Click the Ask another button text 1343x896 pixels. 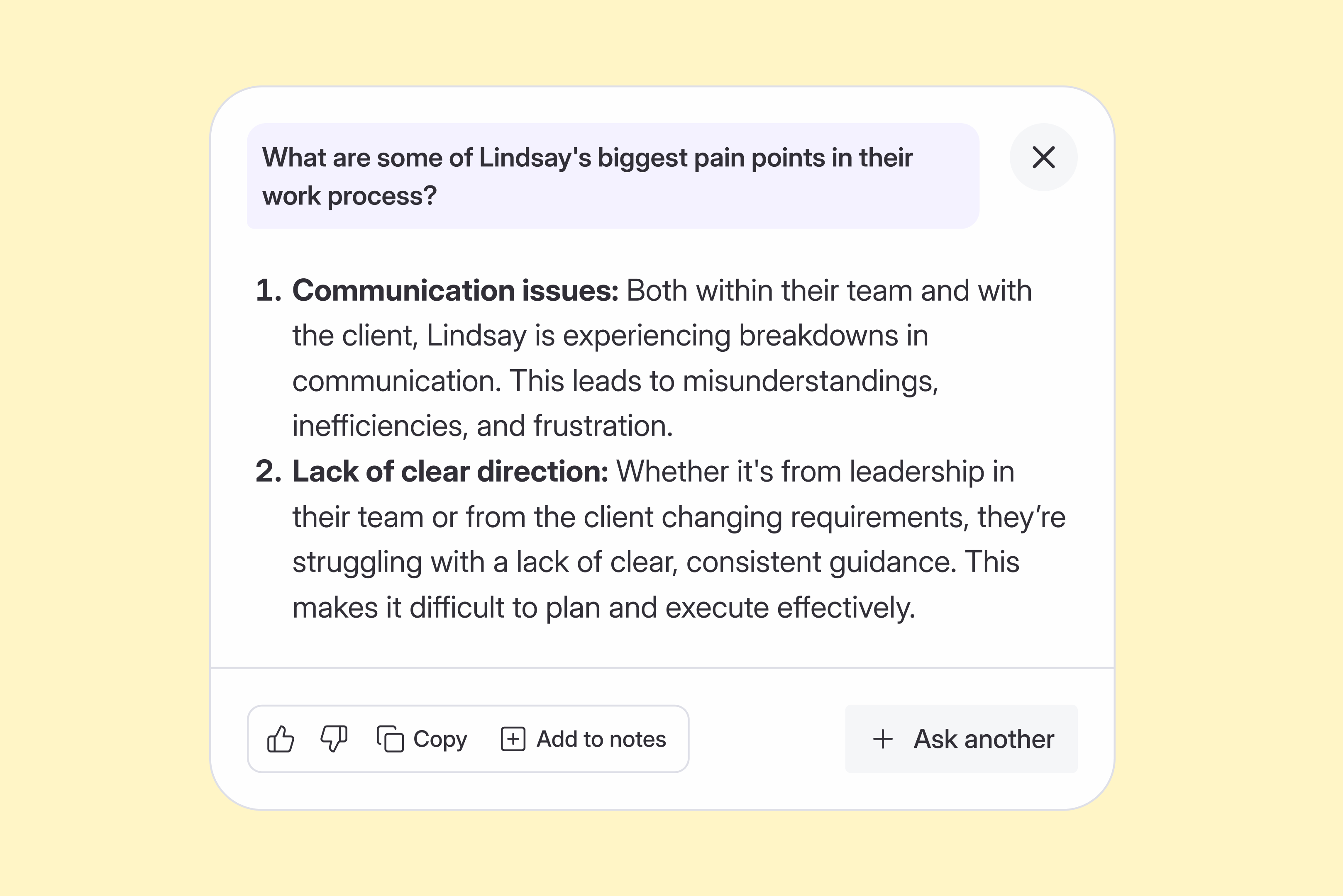[x=983, y=739]
